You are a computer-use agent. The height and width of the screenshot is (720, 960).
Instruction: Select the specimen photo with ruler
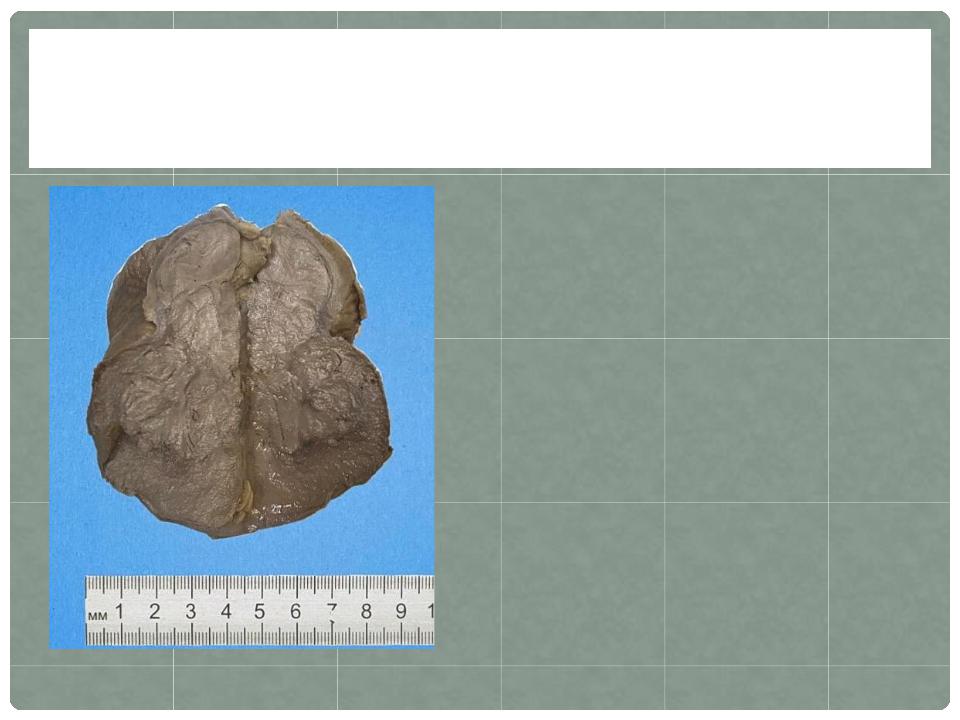click(242, 416)
